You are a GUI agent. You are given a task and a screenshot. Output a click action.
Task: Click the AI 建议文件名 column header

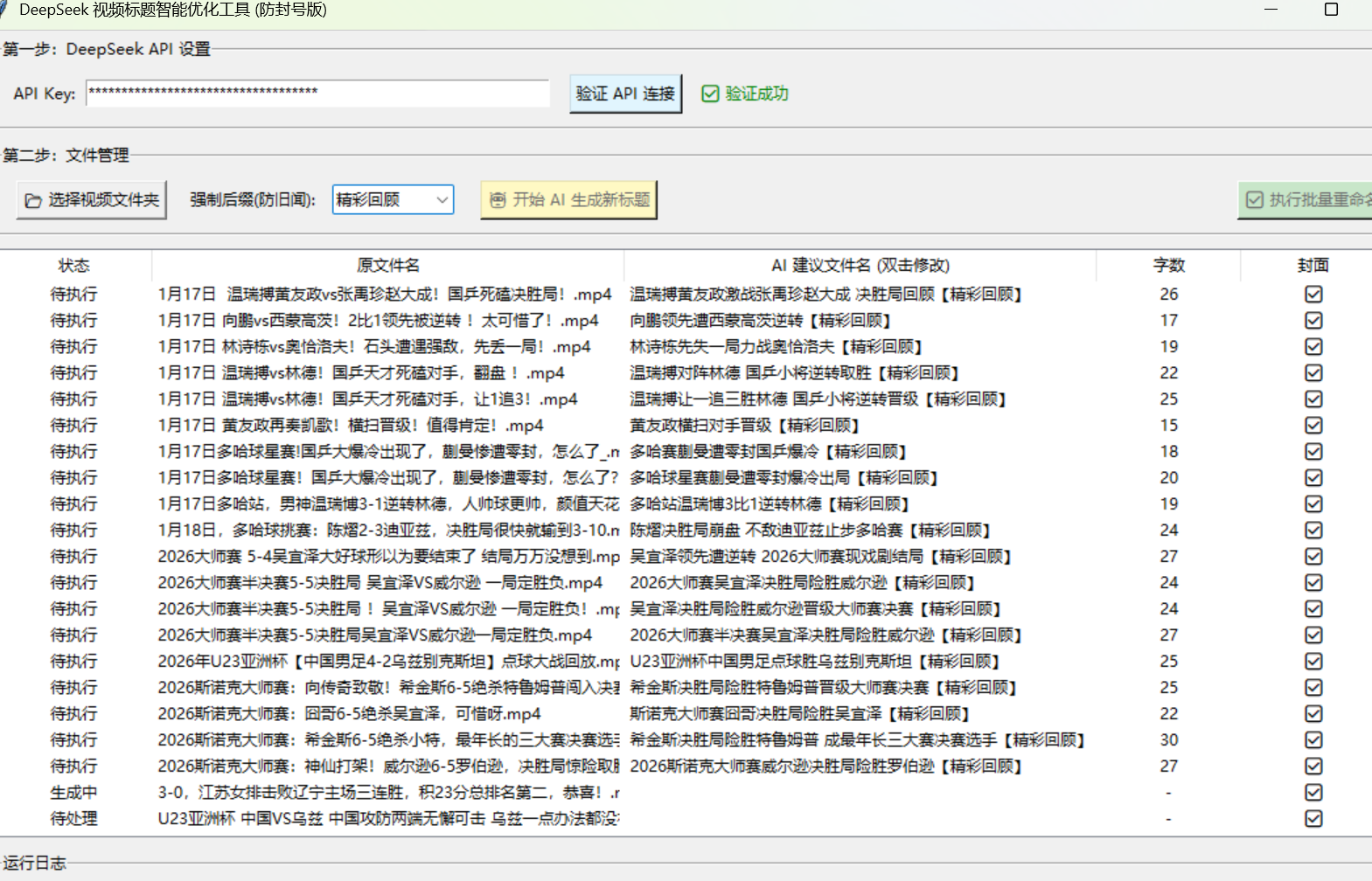coord(860,265)
